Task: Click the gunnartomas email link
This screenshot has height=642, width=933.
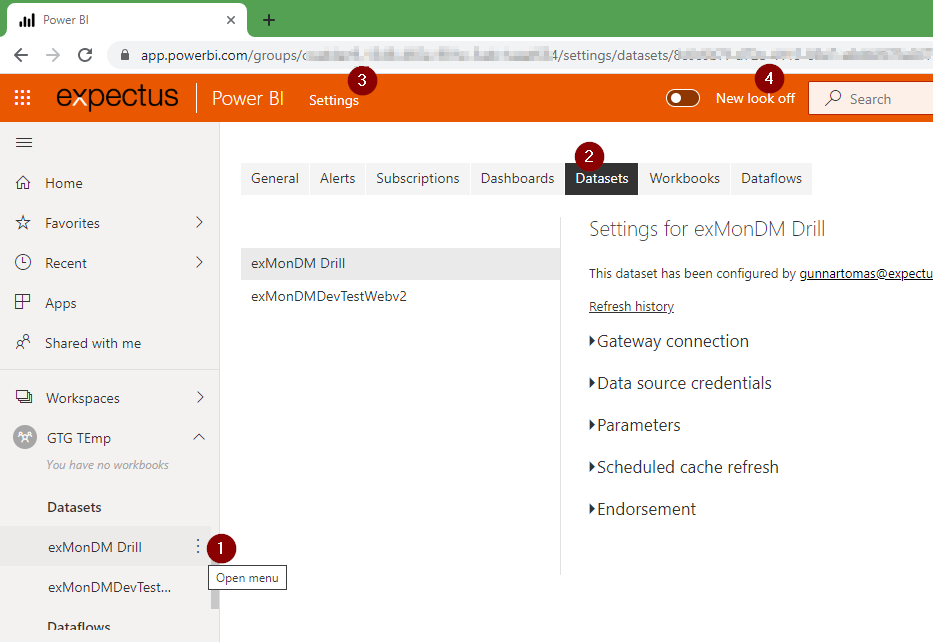Action: [866, 274]
